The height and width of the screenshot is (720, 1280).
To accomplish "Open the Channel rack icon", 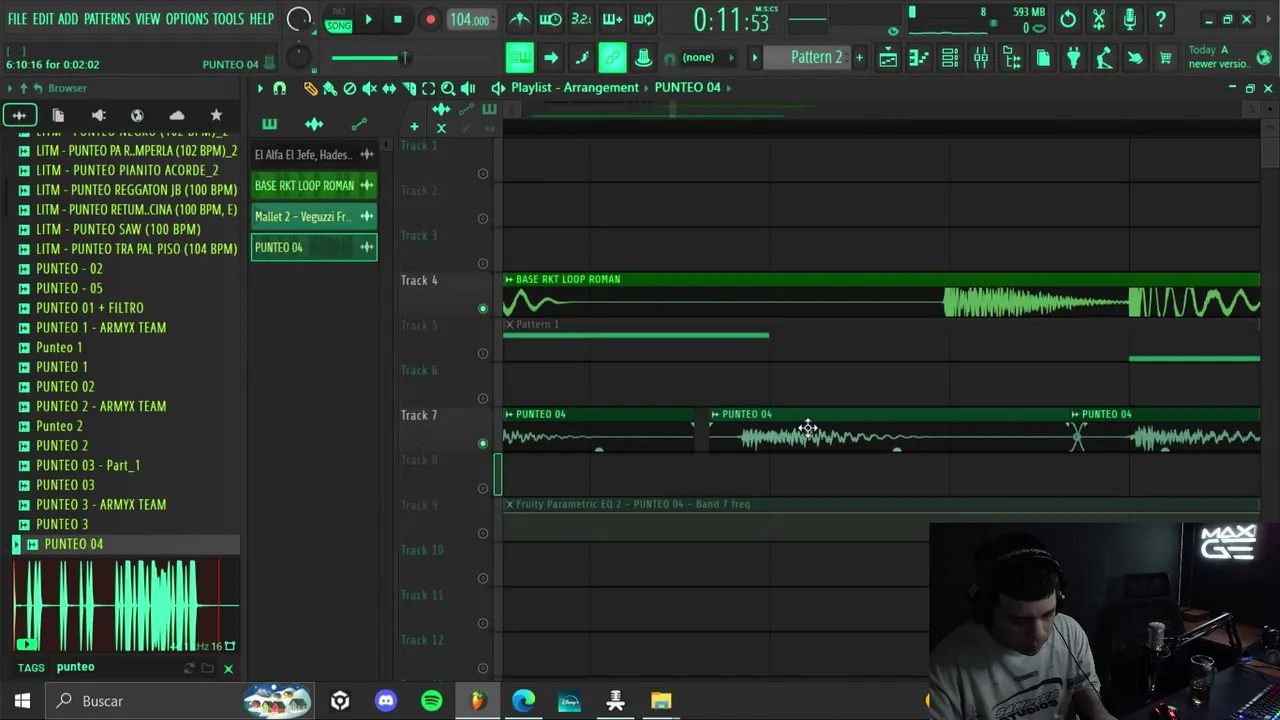I will point(950,58).
